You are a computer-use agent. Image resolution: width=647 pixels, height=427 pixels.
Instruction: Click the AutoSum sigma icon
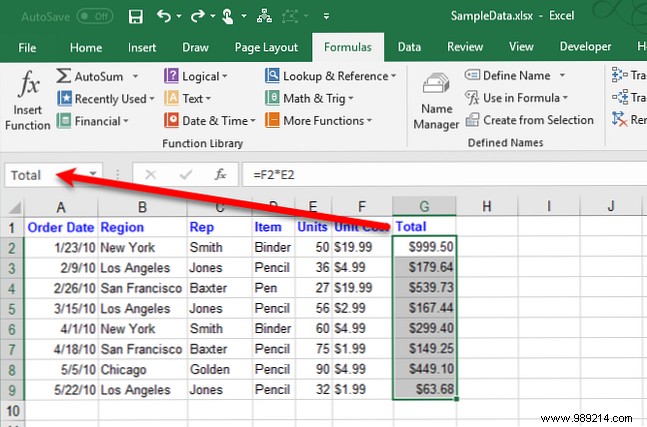pyautogui.click(x=63, y=76)
